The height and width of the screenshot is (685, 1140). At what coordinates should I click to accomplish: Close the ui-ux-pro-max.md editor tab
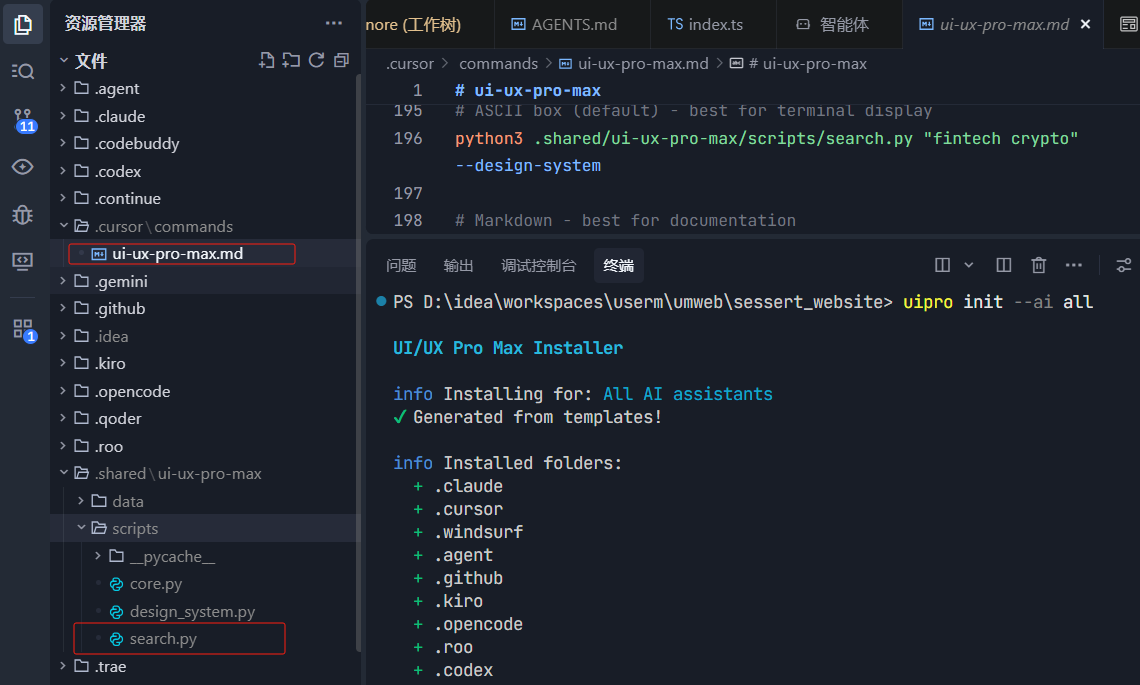point(1086,24)
